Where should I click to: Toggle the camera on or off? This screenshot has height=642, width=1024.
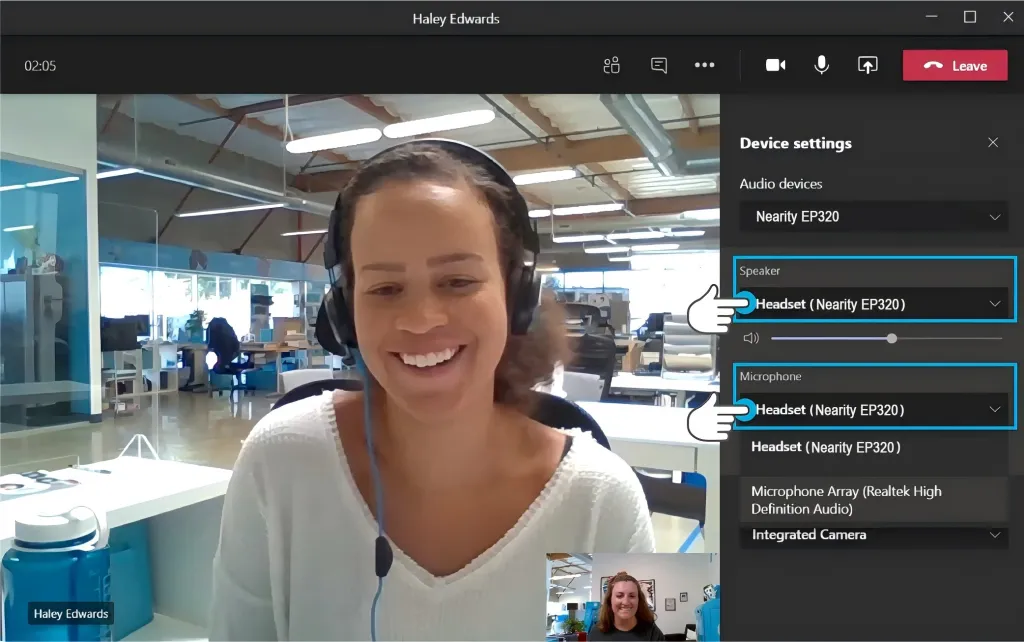(776, 65)
